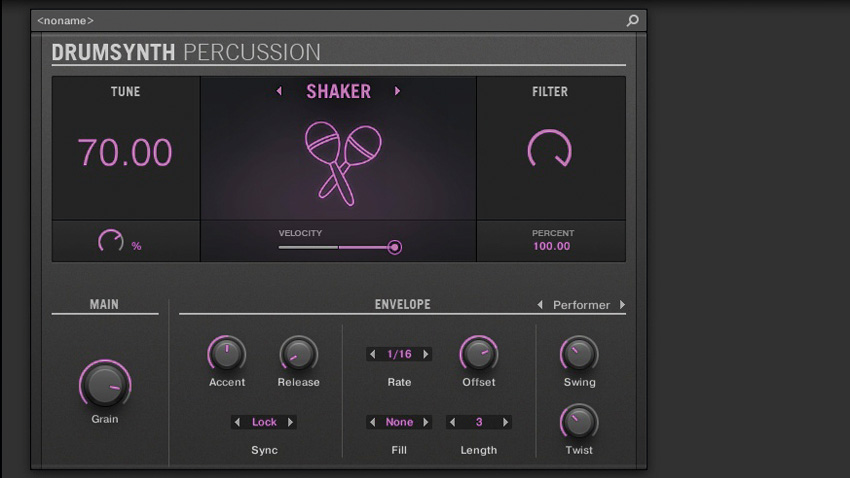Adjust the Filter knob
Screen dimensions: 850x478
click(x=550, y=148)
